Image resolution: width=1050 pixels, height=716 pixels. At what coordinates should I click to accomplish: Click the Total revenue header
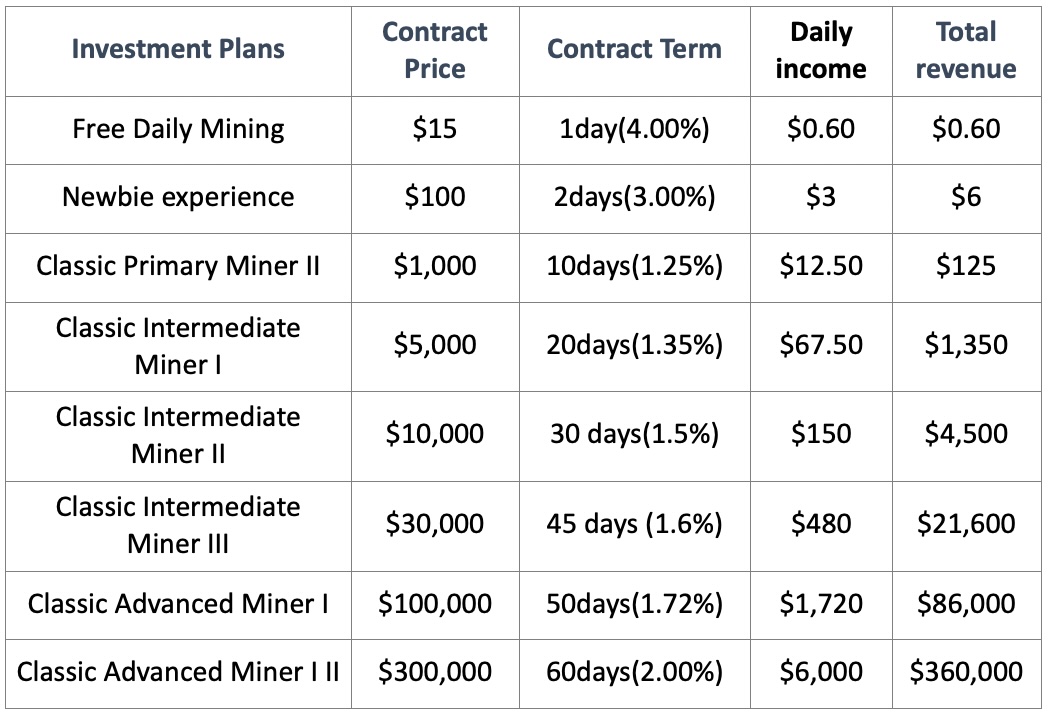[x=966, y=50]
